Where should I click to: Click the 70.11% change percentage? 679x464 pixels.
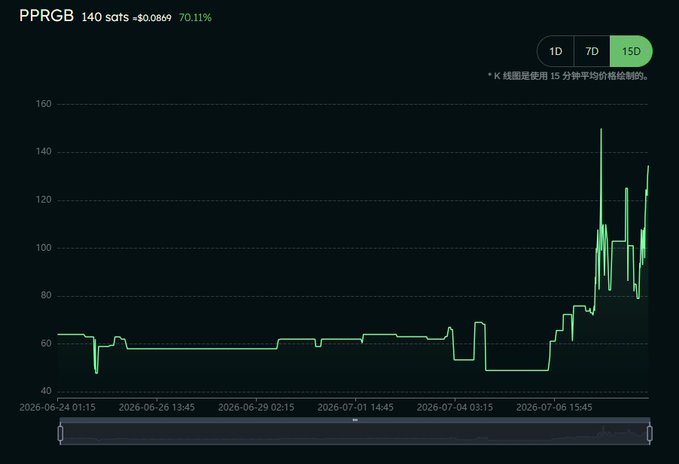195,18
